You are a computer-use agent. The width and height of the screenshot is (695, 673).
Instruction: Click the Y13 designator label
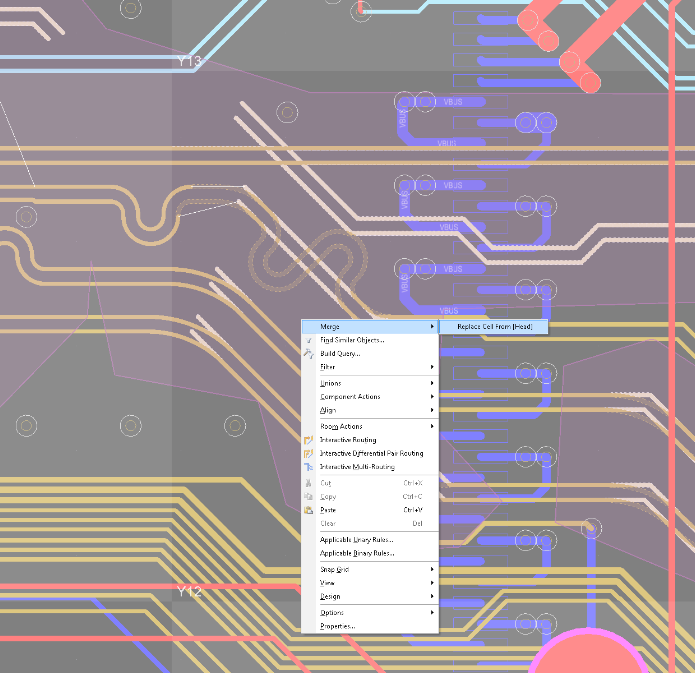189,62
